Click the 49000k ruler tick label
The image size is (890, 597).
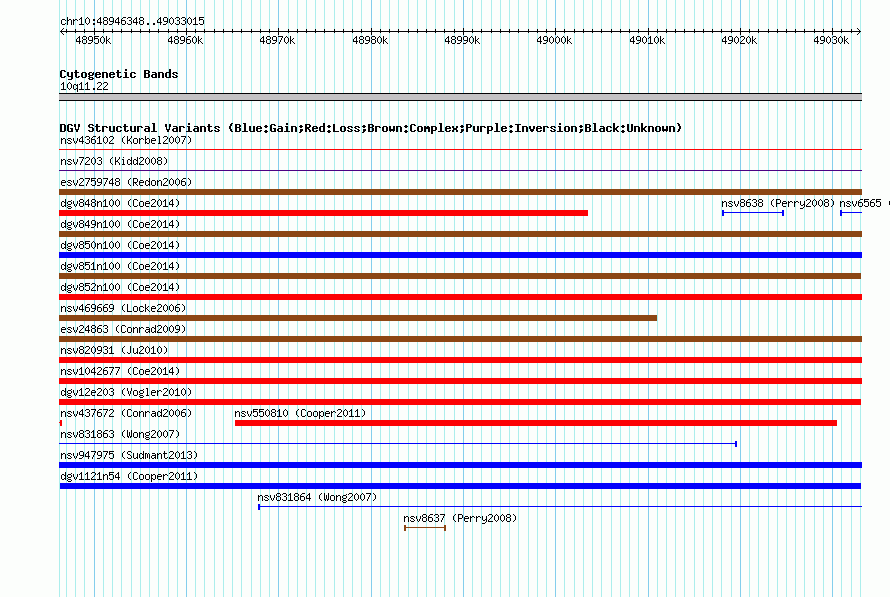554,40
